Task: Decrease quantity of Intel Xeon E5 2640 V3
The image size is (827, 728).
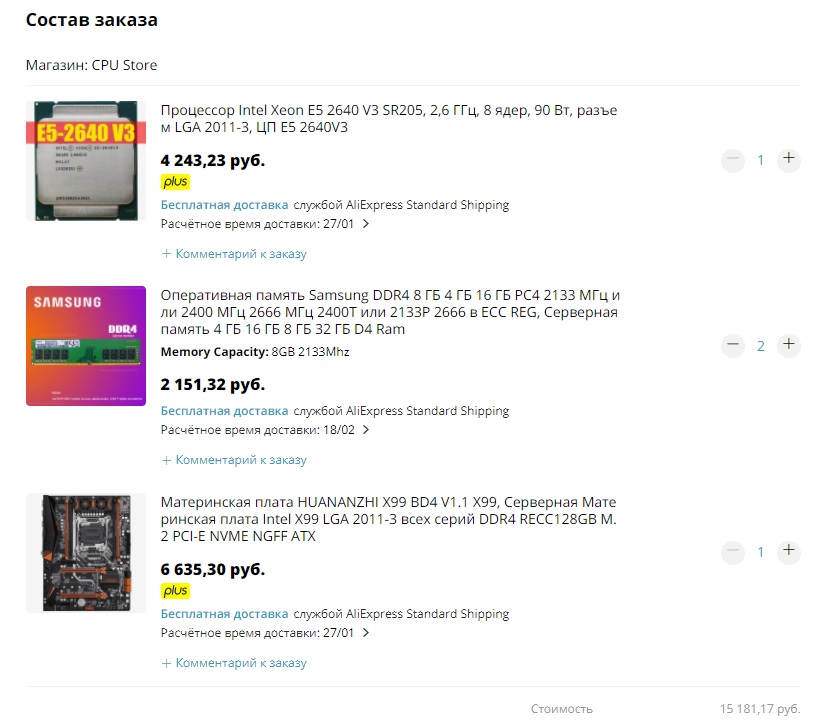Action: 733,159
